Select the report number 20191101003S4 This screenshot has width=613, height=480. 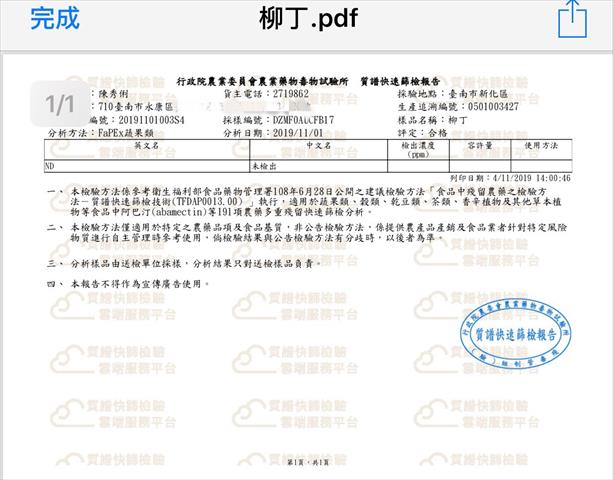[151, 120]
